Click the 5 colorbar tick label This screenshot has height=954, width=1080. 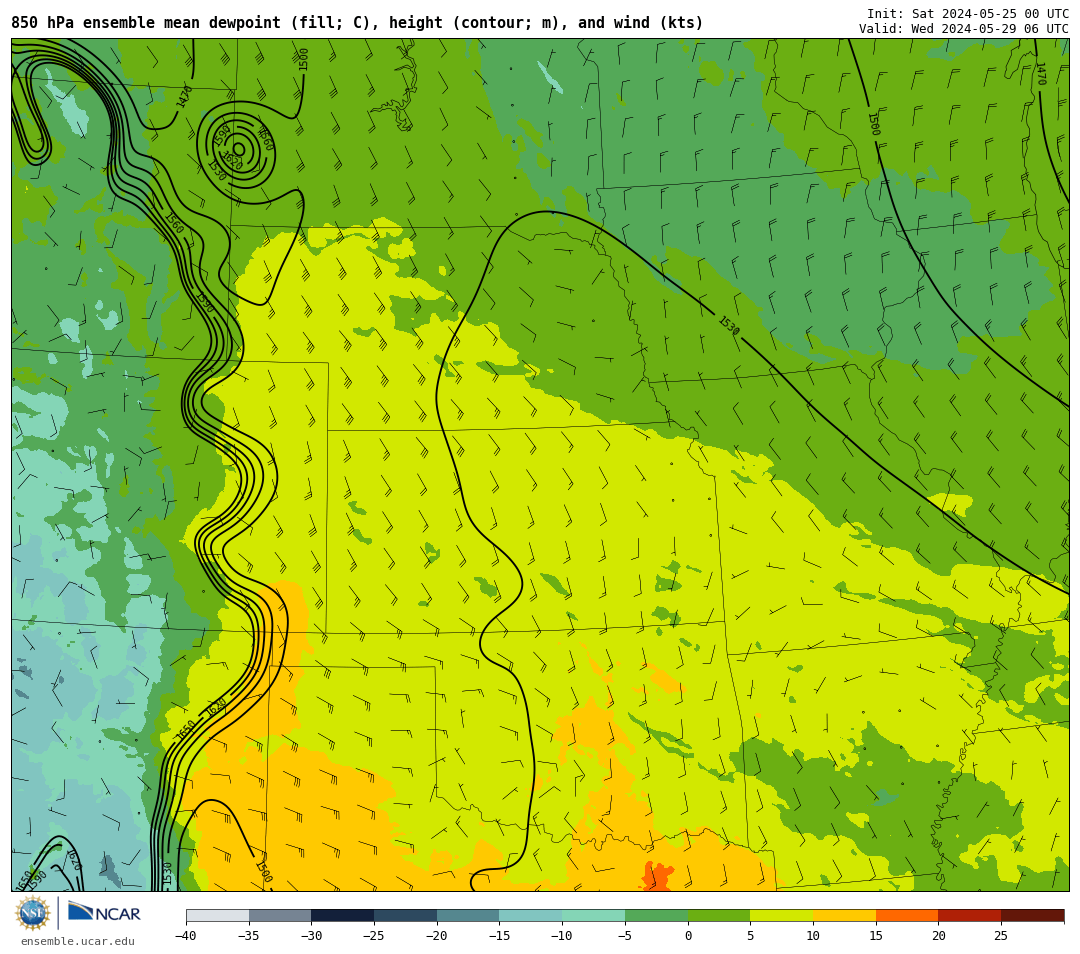tap(751, 936)
